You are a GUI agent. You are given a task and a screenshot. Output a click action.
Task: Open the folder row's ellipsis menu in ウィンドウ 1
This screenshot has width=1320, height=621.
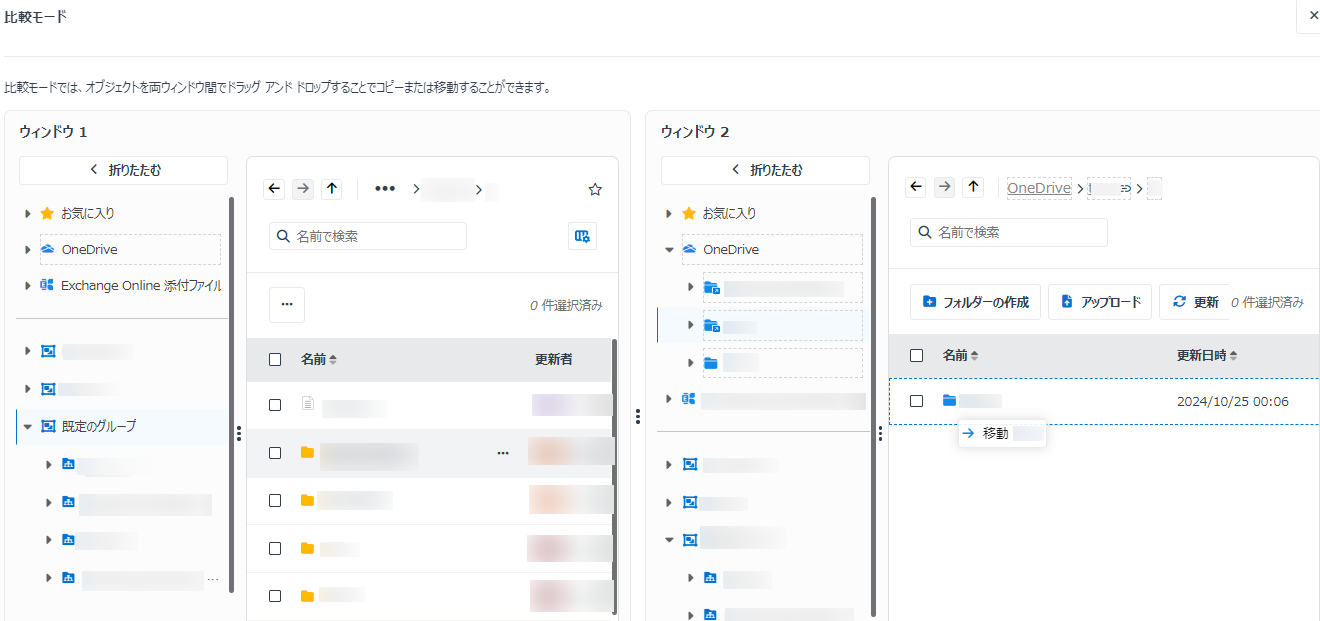point(503,452)
